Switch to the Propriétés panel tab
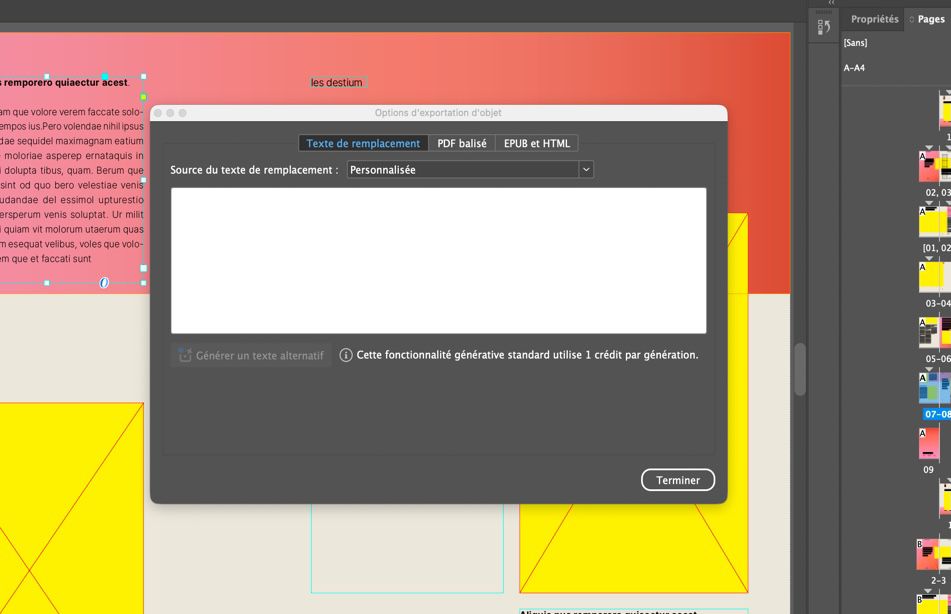This screenshot has height=614, width=951. pos(874,19)
